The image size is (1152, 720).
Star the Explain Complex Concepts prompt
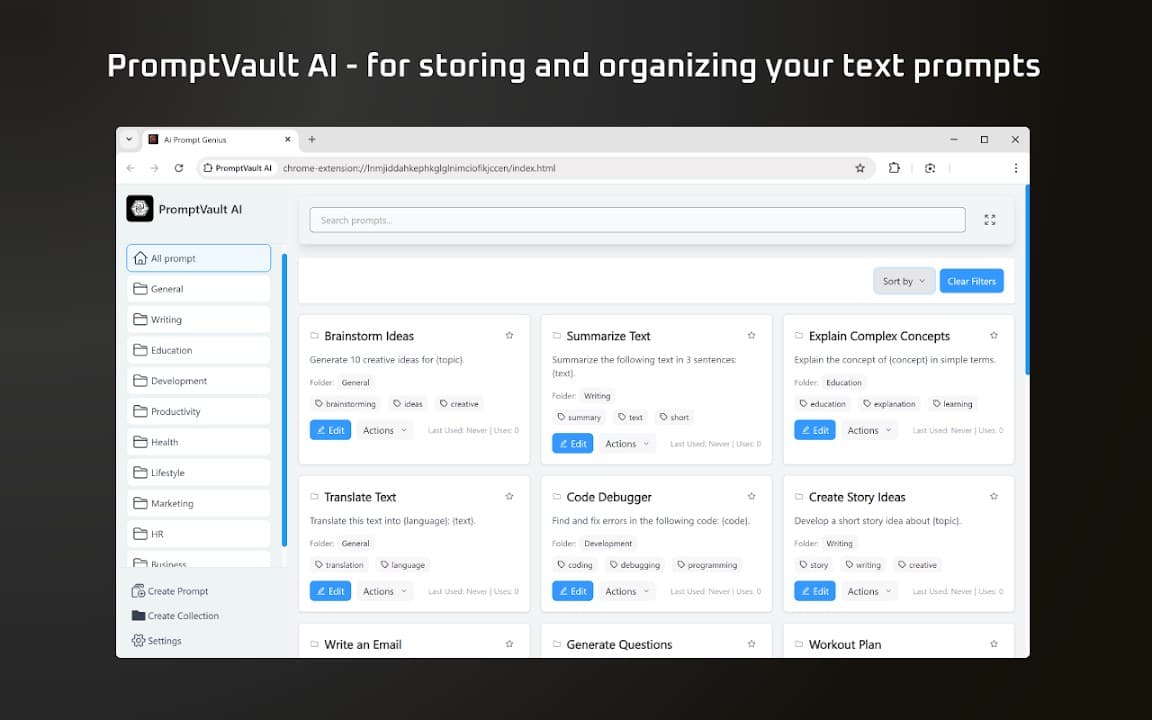[x=994, y=336]
